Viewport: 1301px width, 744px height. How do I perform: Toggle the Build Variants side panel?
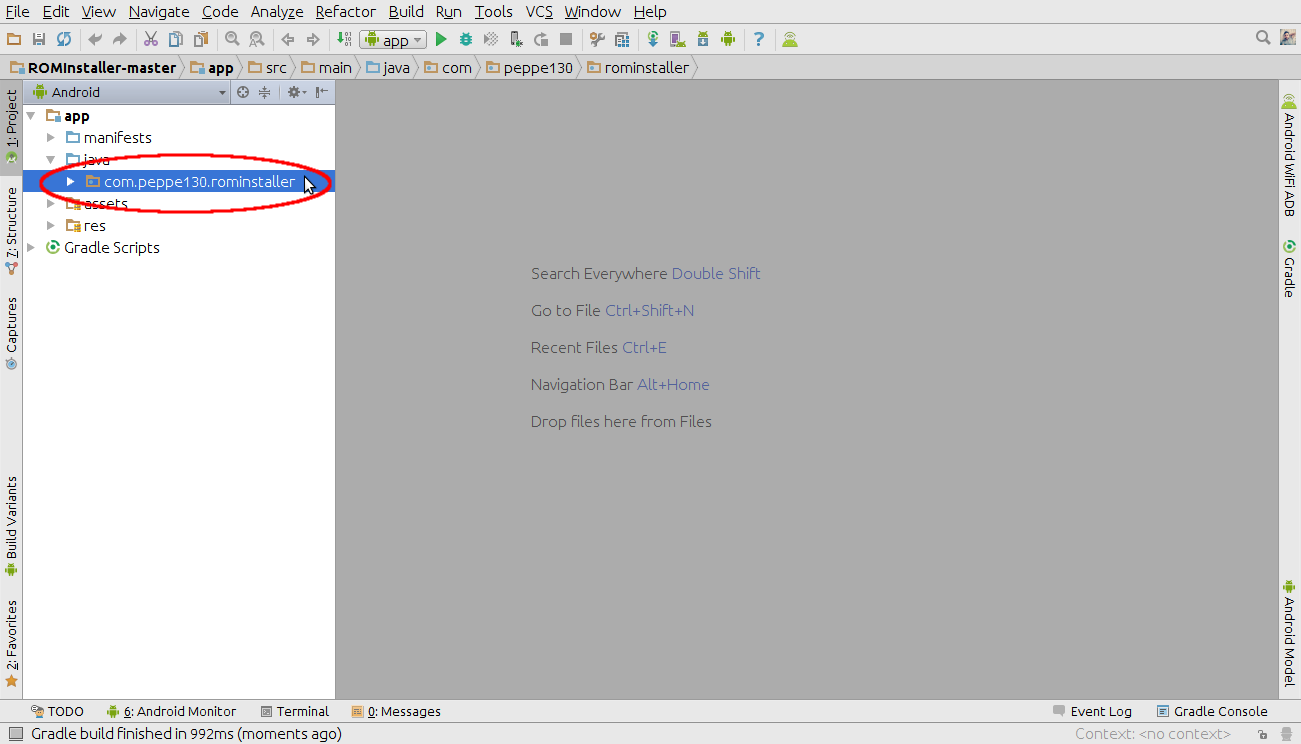(12, 525)
